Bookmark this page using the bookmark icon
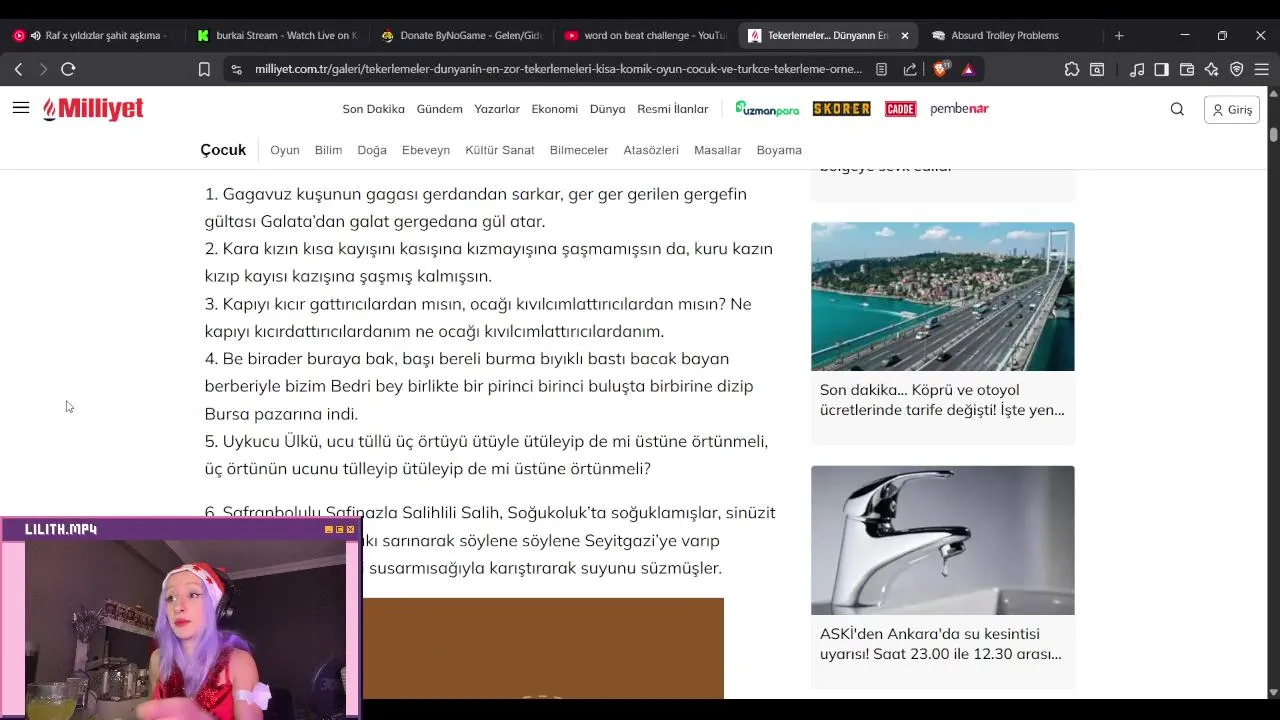The image size is (1280, 720). click(x=204, y=69)
